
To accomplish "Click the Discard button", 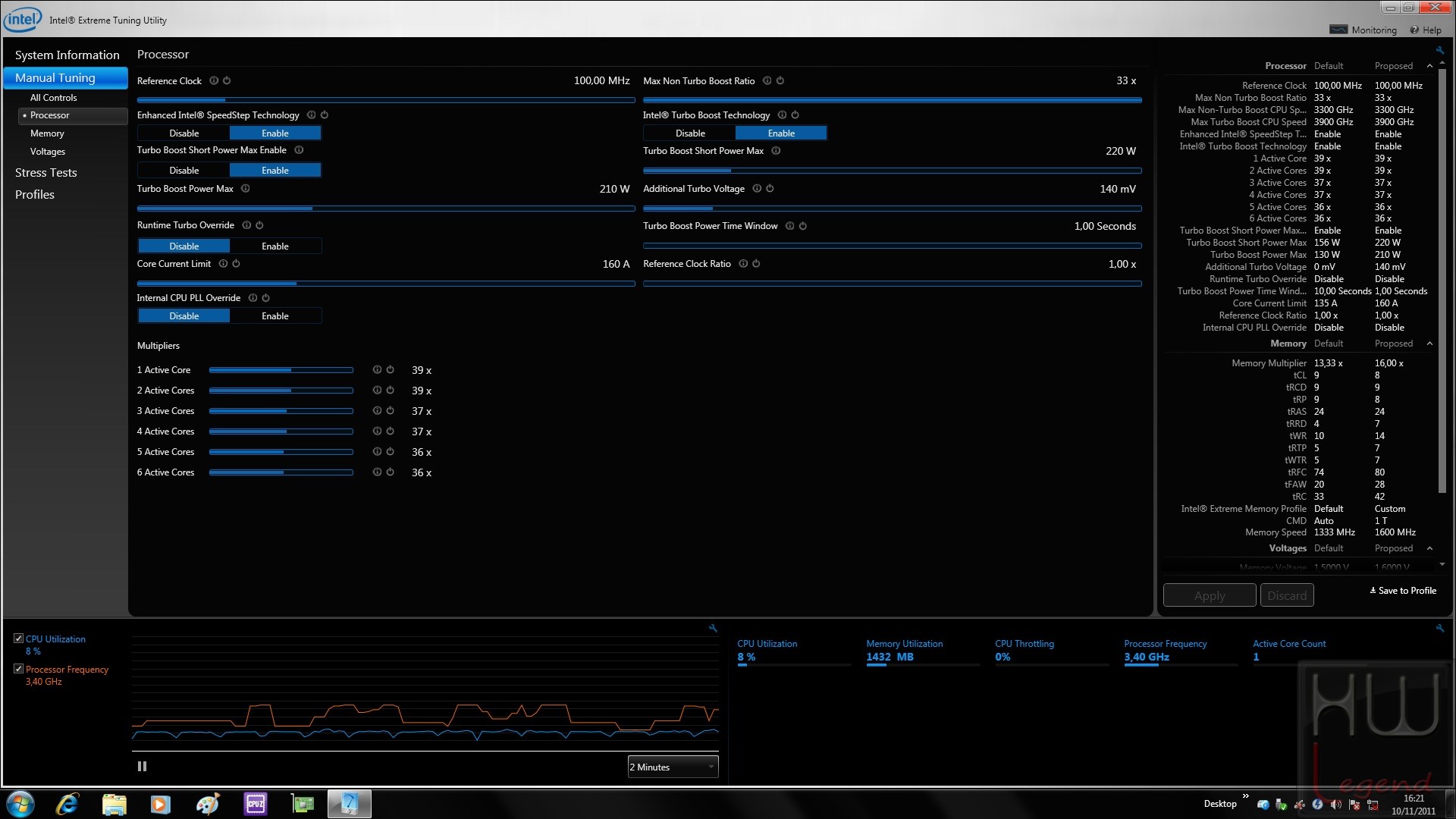I will point(1287,595).
